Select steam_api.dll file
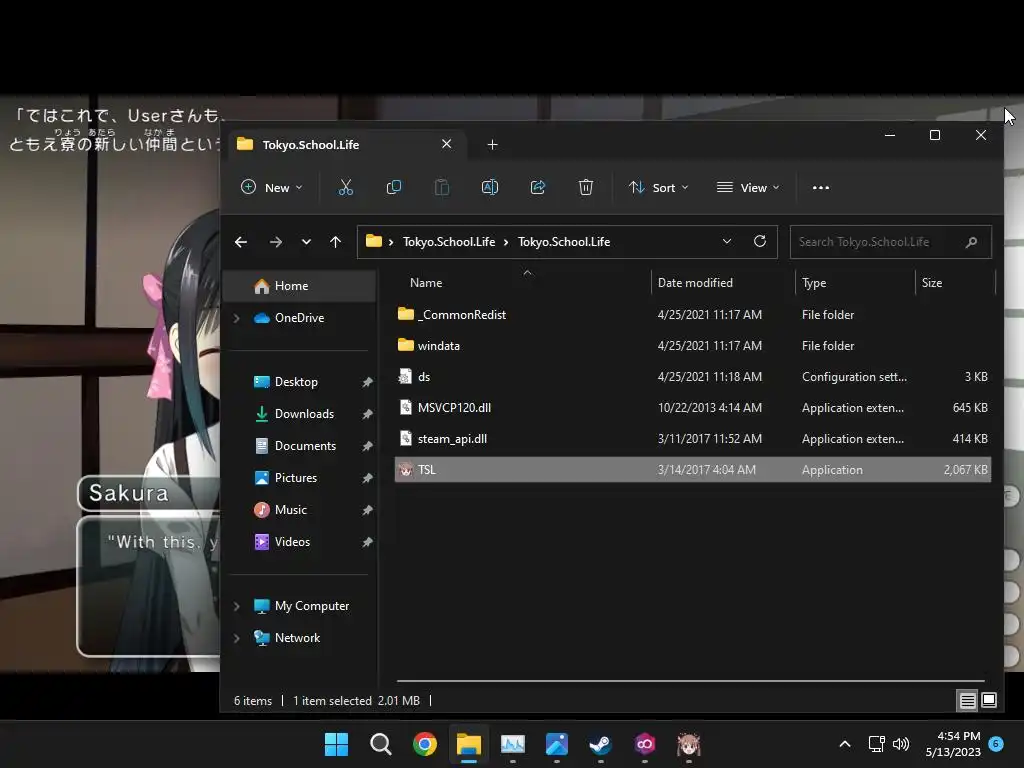This screenshot has height=768, width=1024. tap(692, 439)
